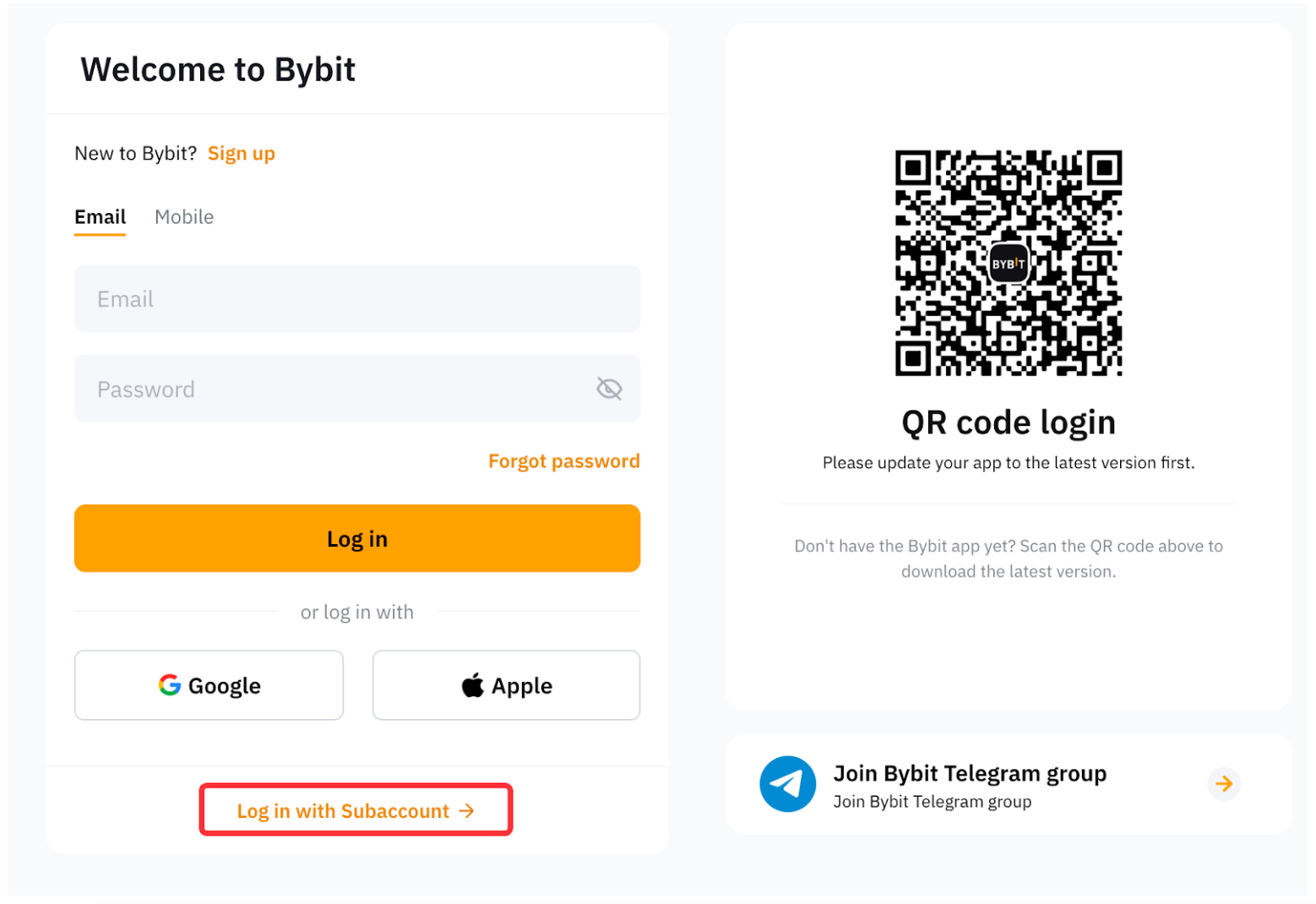Click the arrow next to Subaccount link
Viewport: 1316px width, 904px height.
pyautogui.click(x=466, y=811)
